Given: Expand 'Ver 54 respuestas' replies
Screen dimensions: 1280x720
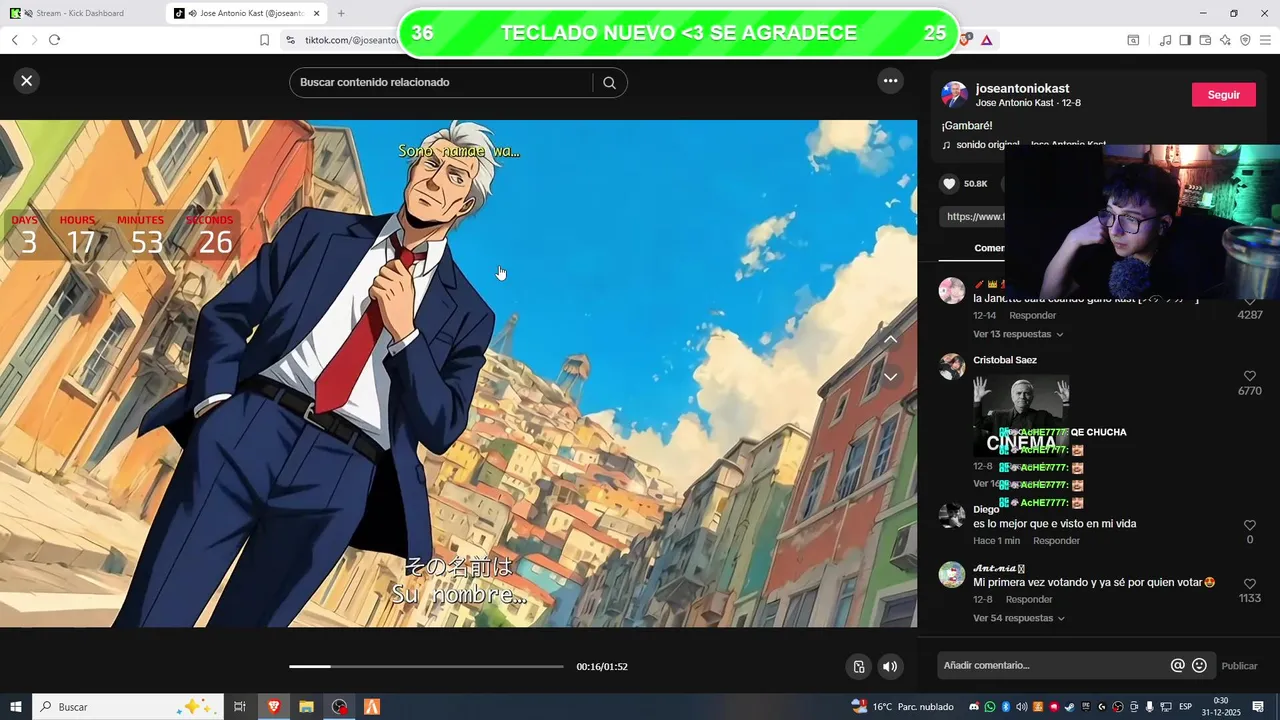Looking at the screenshot, I should 1018,618.
